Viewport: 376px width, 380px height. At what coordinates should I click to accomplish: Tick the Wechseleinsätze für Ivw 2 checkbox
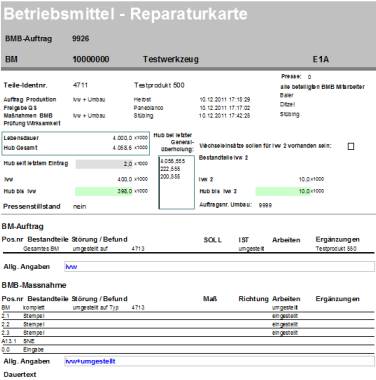pyautogui.click(x=351, y=146)
